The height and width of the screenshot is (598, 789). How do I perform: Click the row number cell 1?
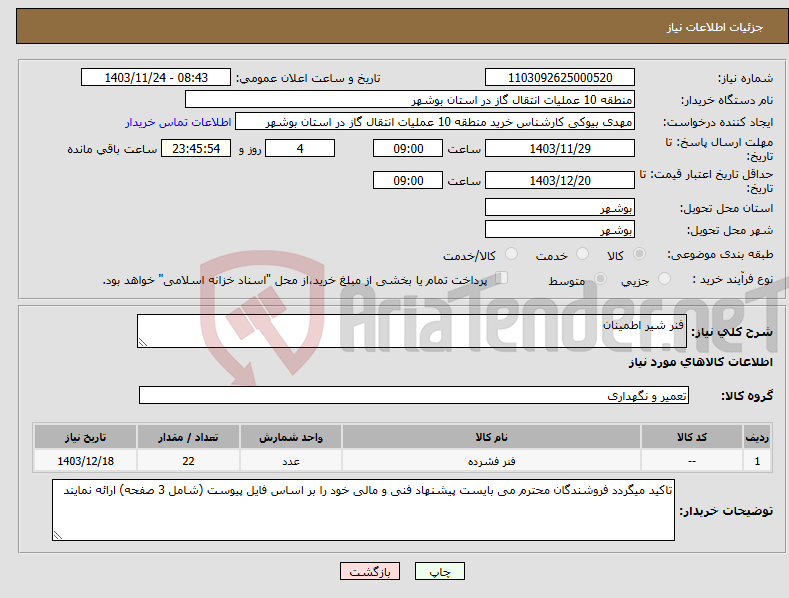coord(757,461)
